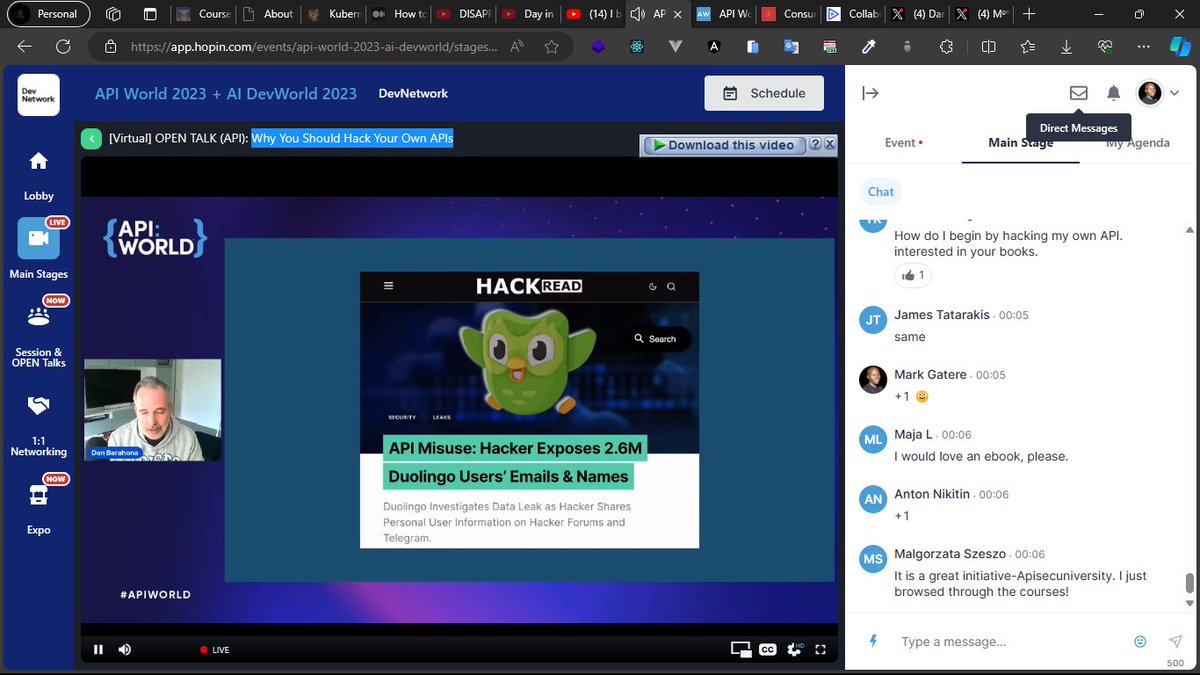Click the green back arrow beside talk title
Image resolution: width=1200 pixels, height=675 pixels.
tap(91, 139)
